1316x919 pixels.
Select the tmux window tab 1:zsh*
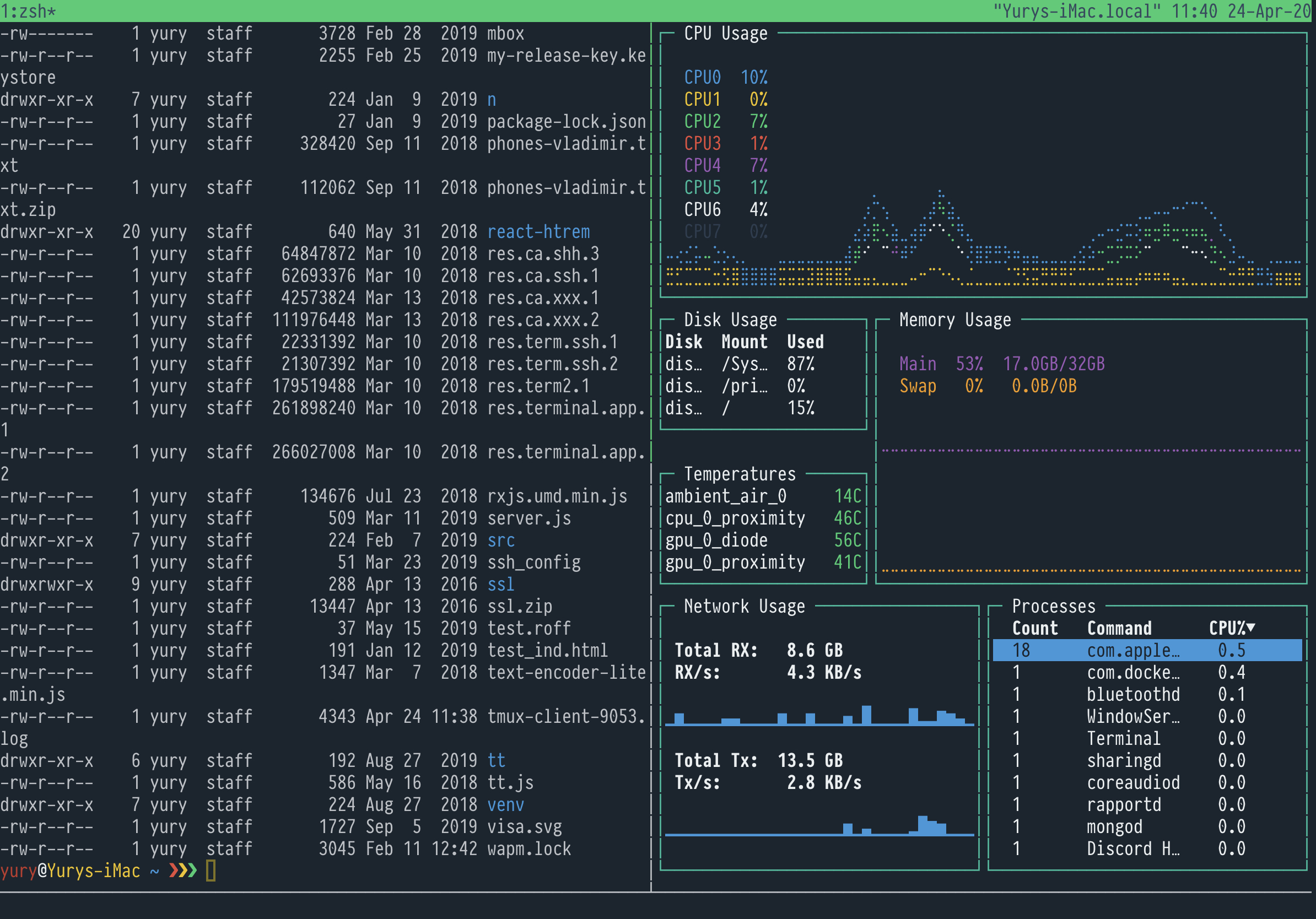(28, 11)
